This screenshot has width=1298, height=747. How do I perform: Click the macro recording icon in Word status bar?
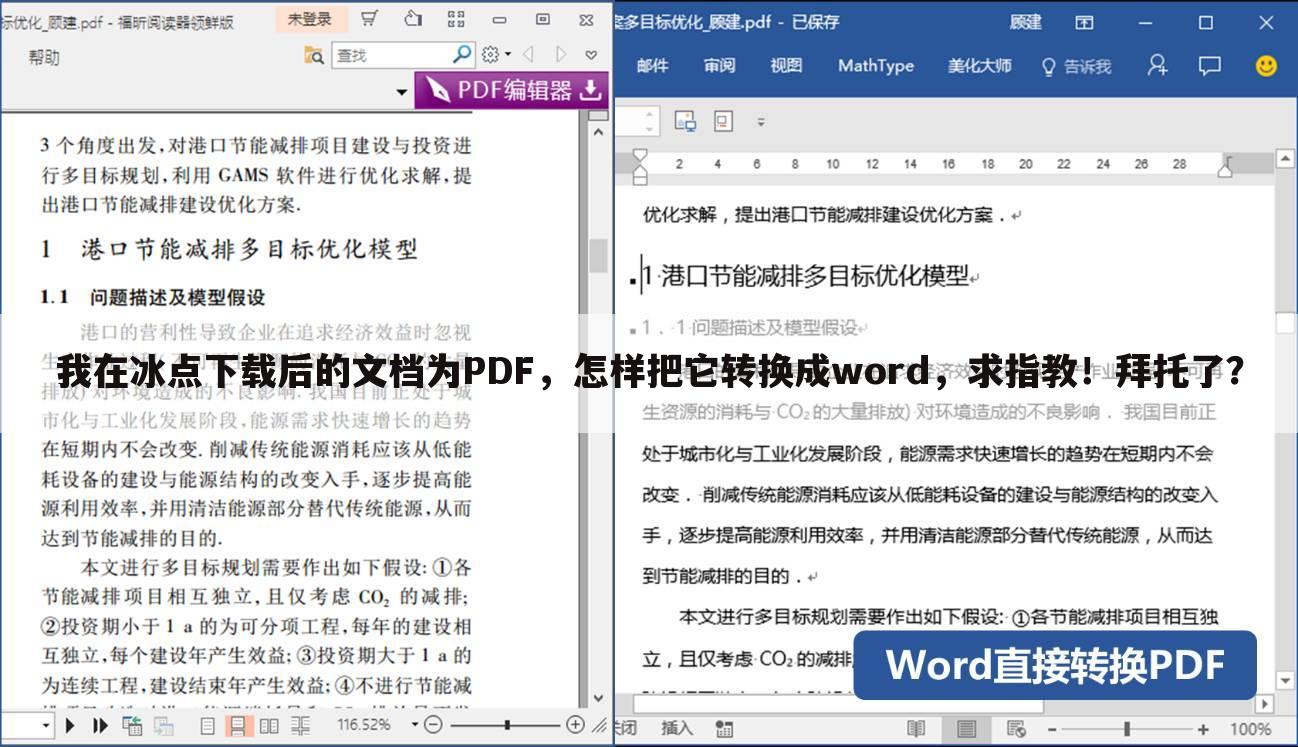point(723,728)
